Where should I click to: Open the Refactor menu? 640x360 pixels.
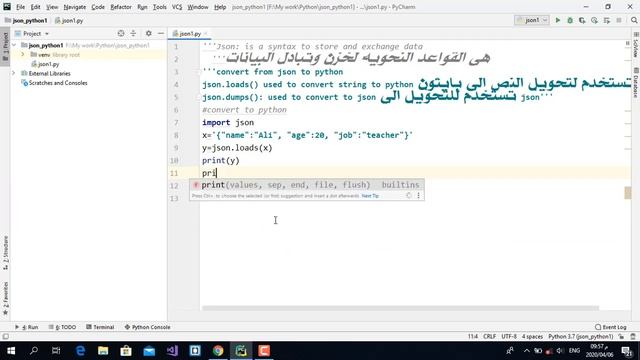tap(121, 7)
